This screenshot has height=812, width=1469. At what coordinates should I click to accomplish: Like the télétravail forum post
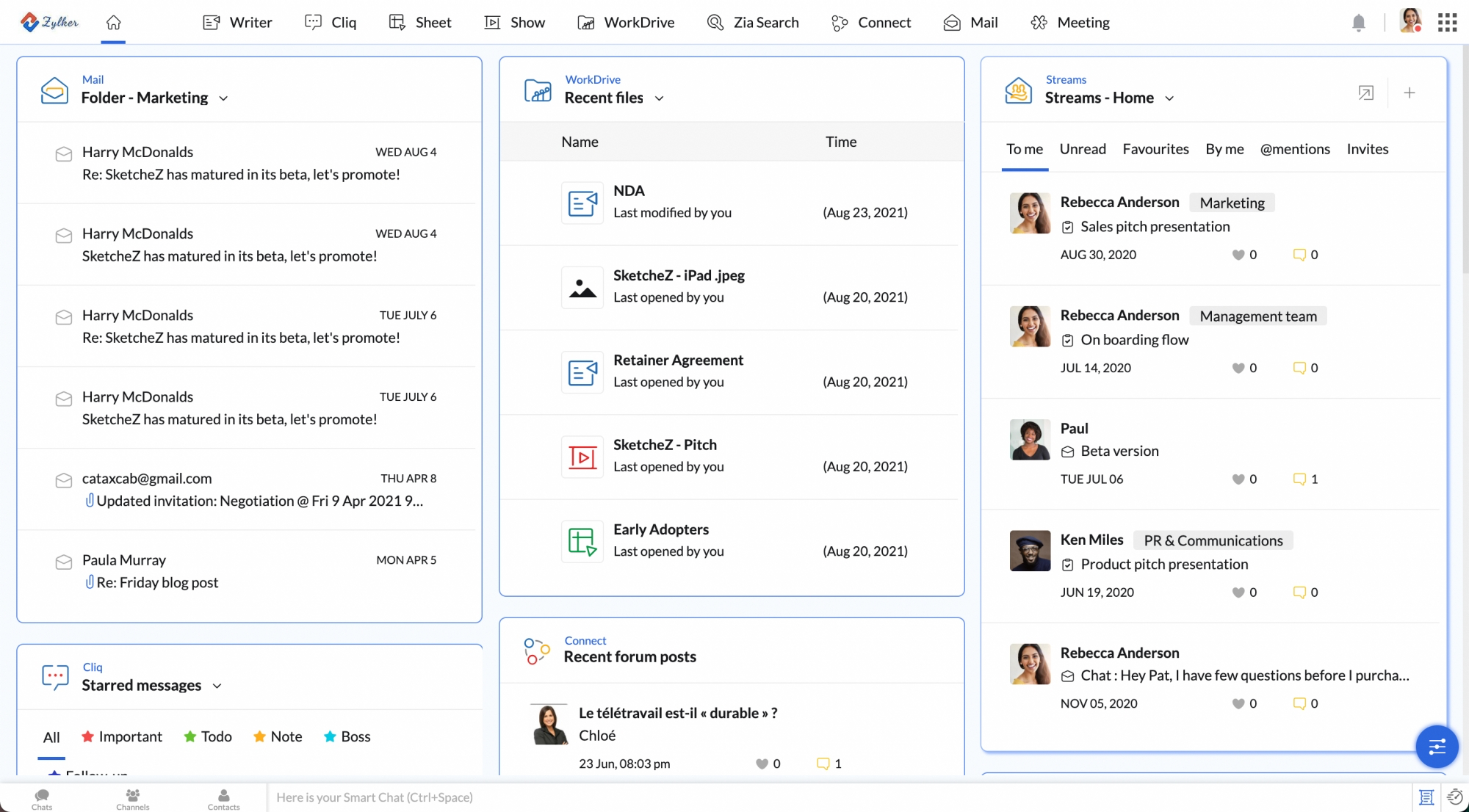(762, 764)
